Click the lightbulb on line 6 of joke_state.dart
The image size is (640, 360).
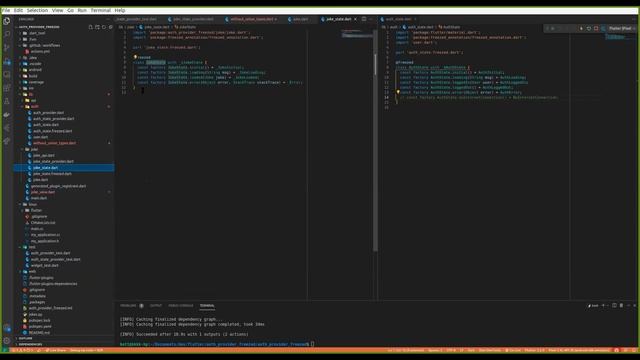click(x=135, y=57)
